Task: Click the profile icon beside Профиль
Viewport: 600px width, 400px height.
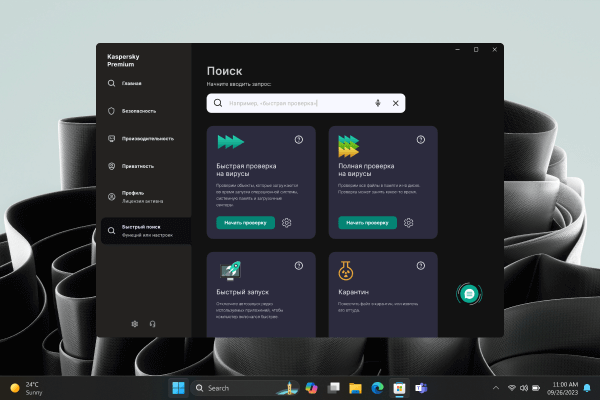Action: 111,197
